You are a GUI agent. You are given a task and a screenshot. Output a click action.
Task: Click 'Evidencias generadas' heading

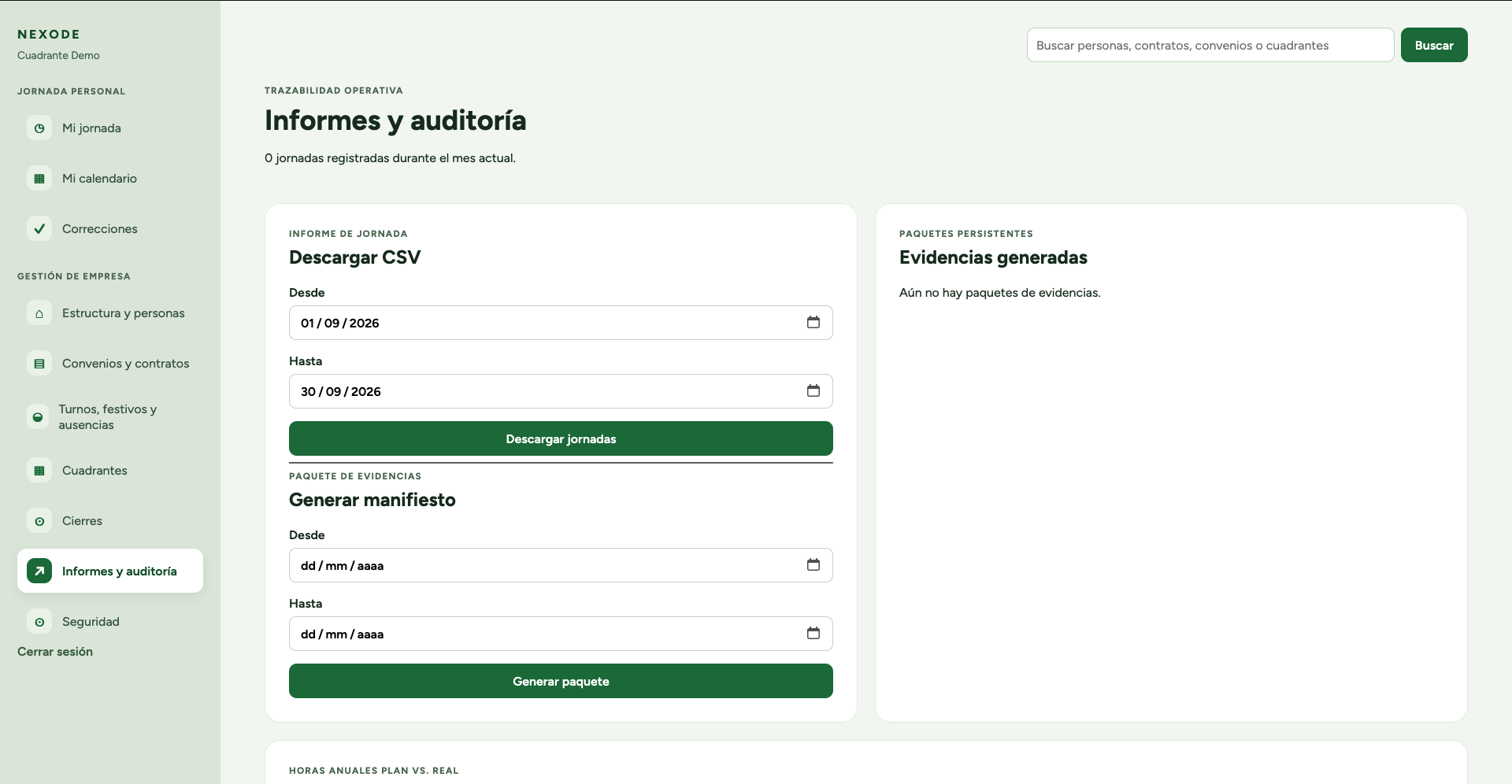pyautogui.click(x=993, y=257)
